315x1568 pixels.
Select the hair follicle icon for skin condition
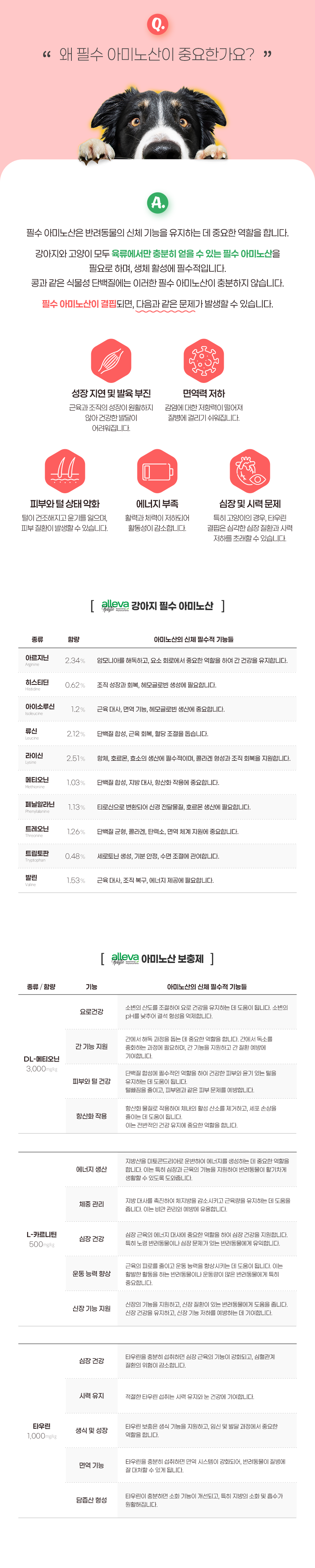(64, 471)
